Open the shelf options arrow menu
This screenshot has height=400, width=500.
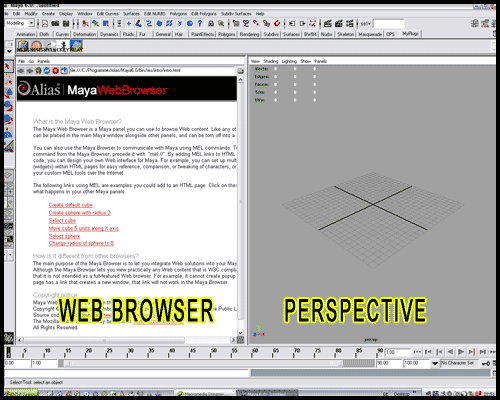tap(9, 51)
